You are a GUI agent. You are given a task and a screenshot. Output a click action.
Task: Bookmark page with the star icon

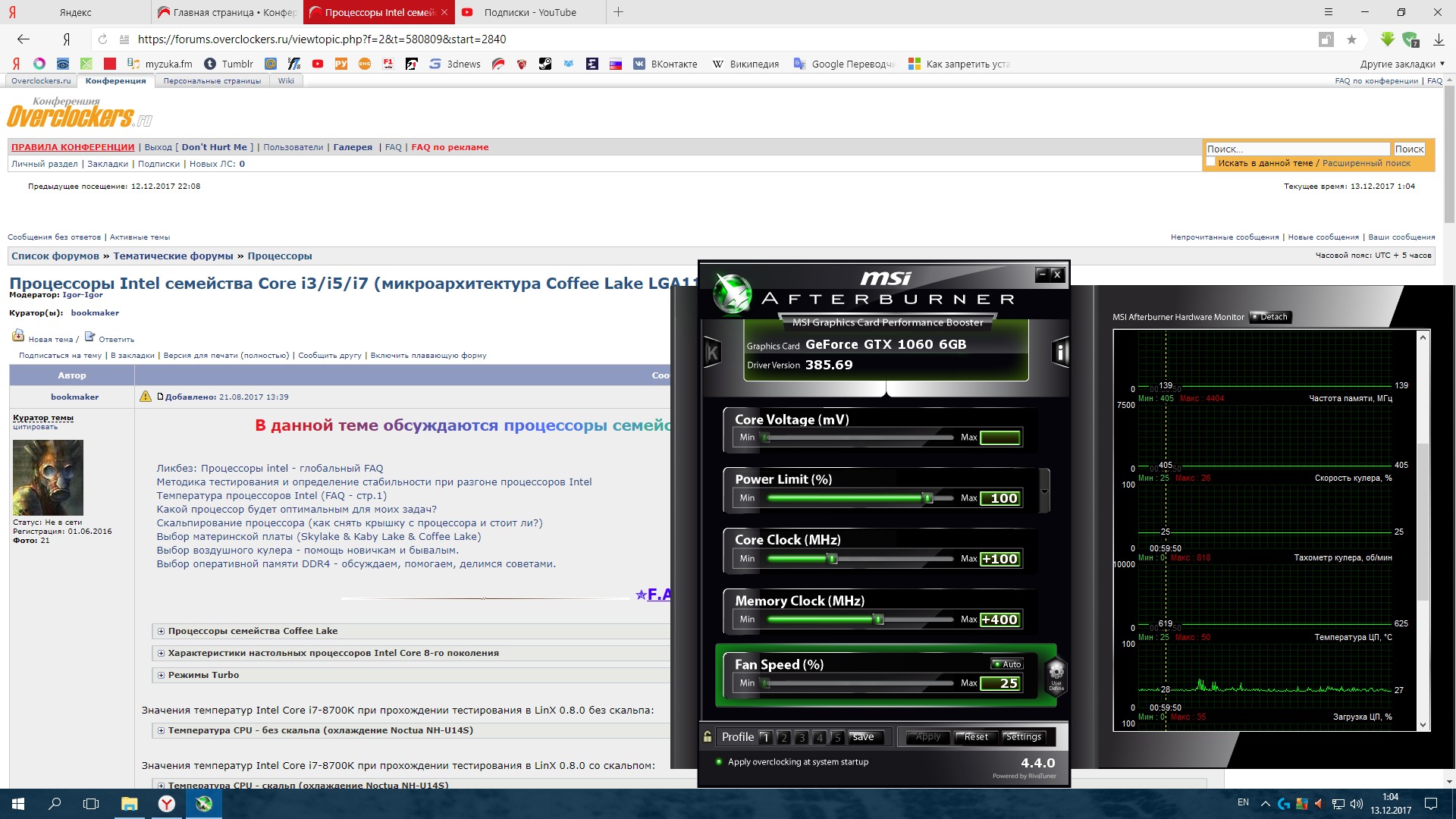pos(1351,39)
